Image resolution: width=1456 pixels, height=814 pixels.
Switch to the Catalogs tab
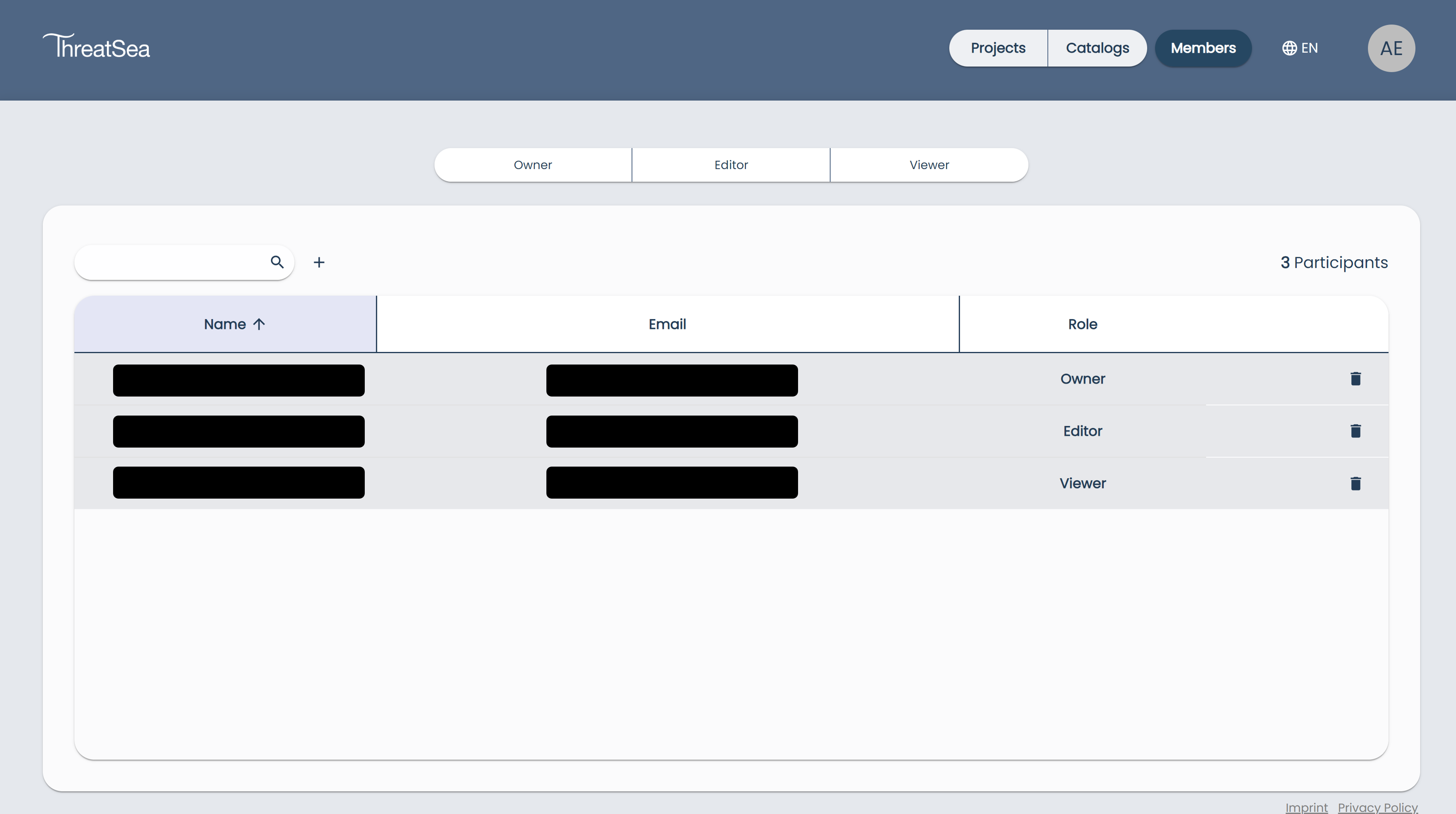[x=1097, y=48]
